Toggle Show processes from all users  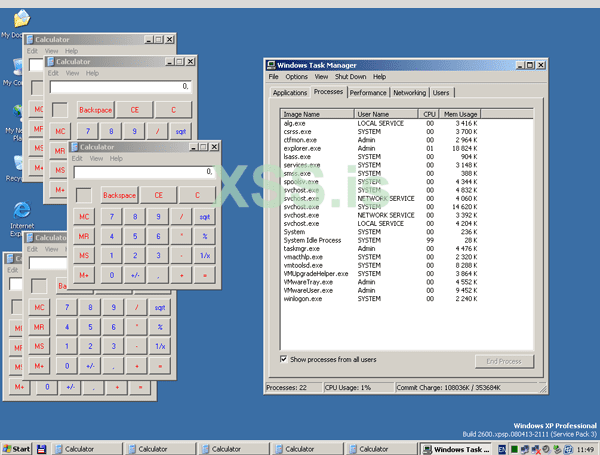click(284, 359)
